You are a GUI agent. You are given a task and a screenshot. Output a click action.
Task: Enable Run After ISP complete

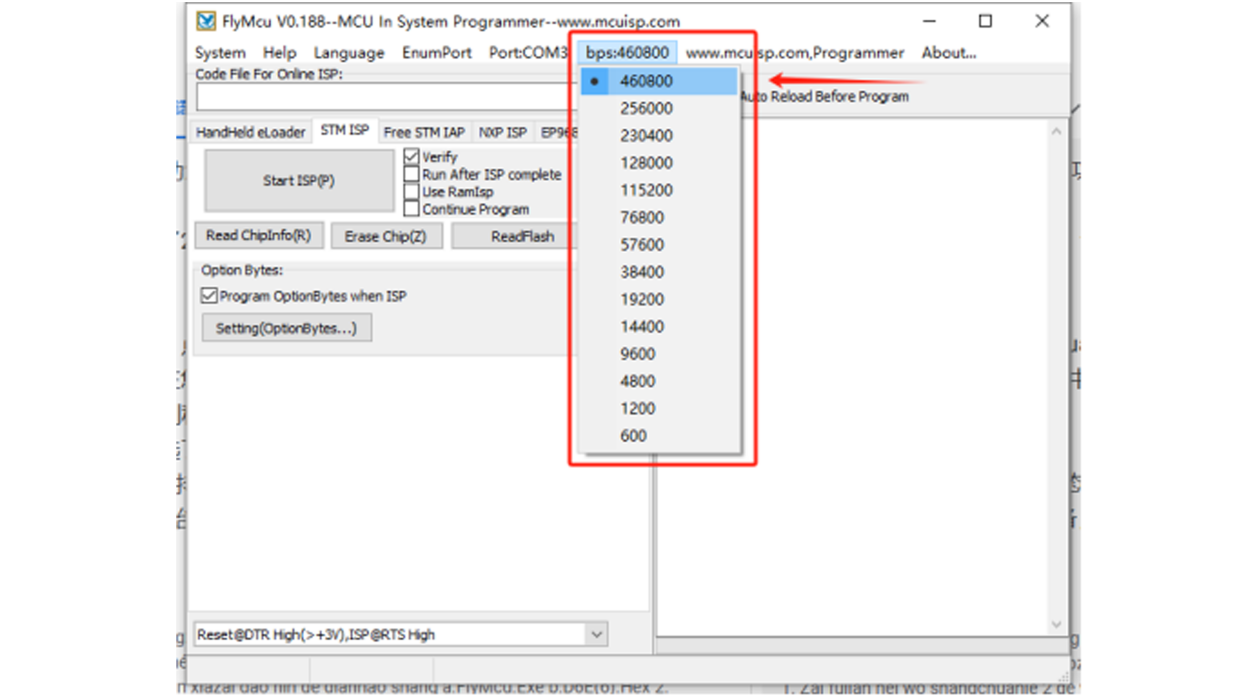(411, 174)
